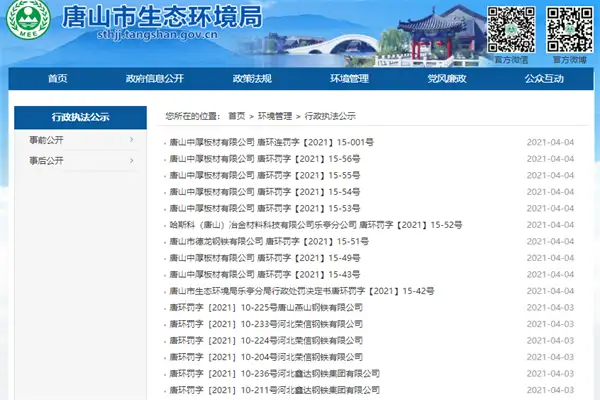
Task: Click the 官方微博 QR code image
Action: (x=570, y=28)
